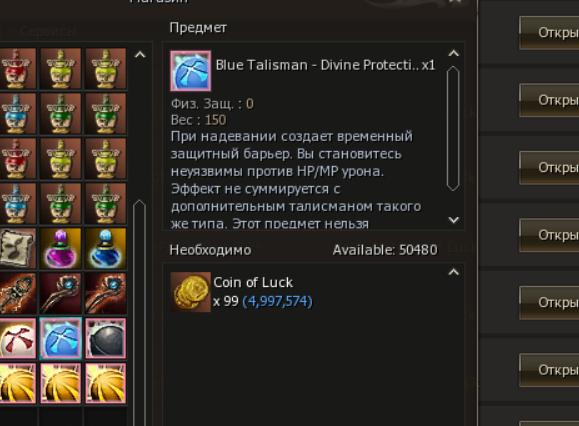Click the description scroll down arrow
The height and width of the screenshot is (426, 579).
point(453,220)
